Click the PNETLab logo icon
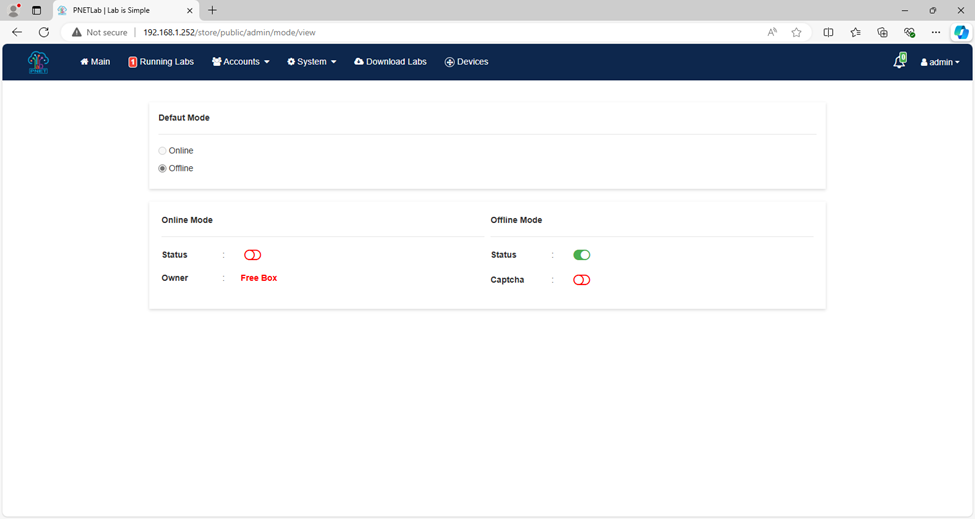The width and height of the screenshot is (975, 519). [38, 62]
